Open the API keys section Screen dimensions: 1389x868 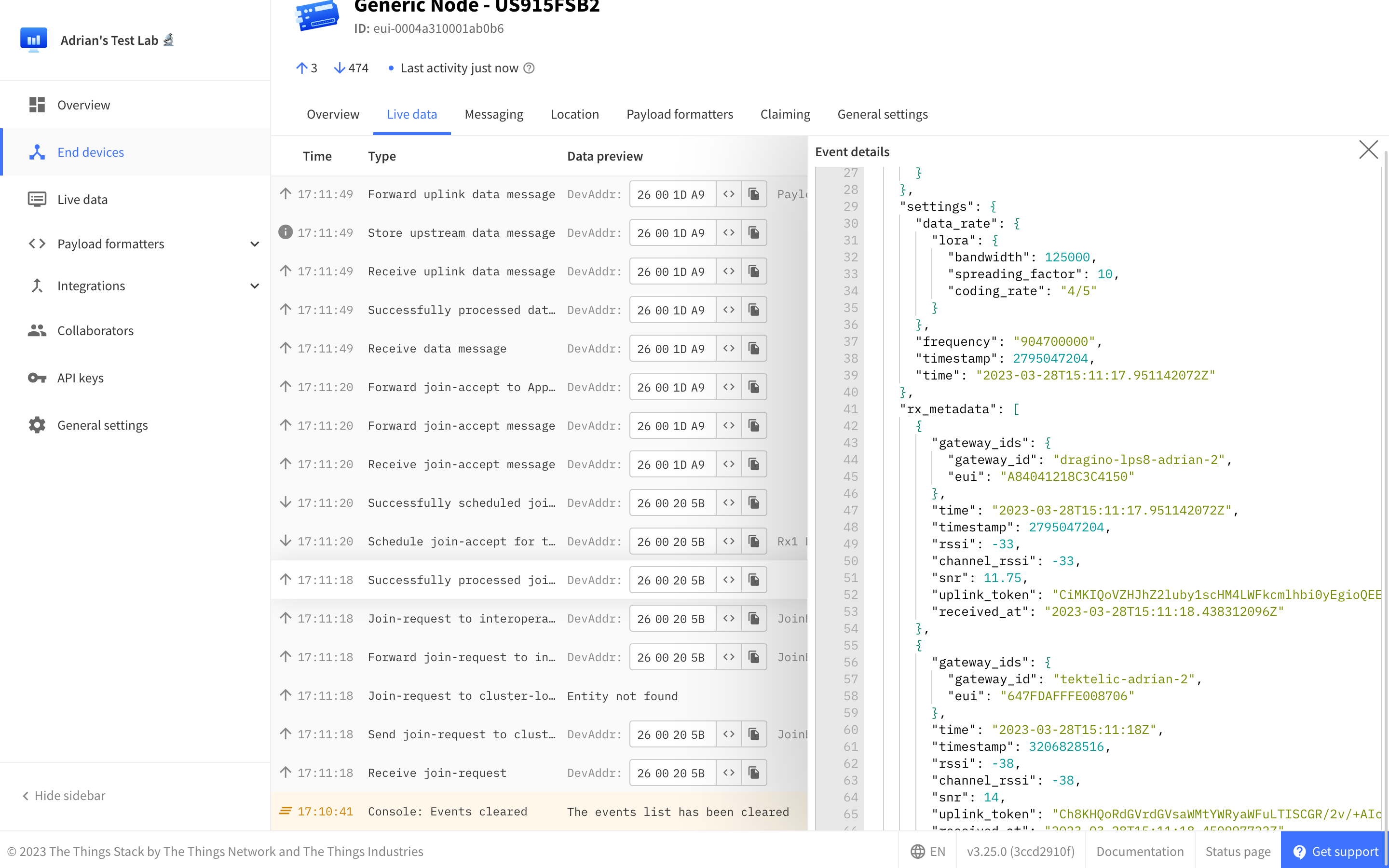[80, 377]
